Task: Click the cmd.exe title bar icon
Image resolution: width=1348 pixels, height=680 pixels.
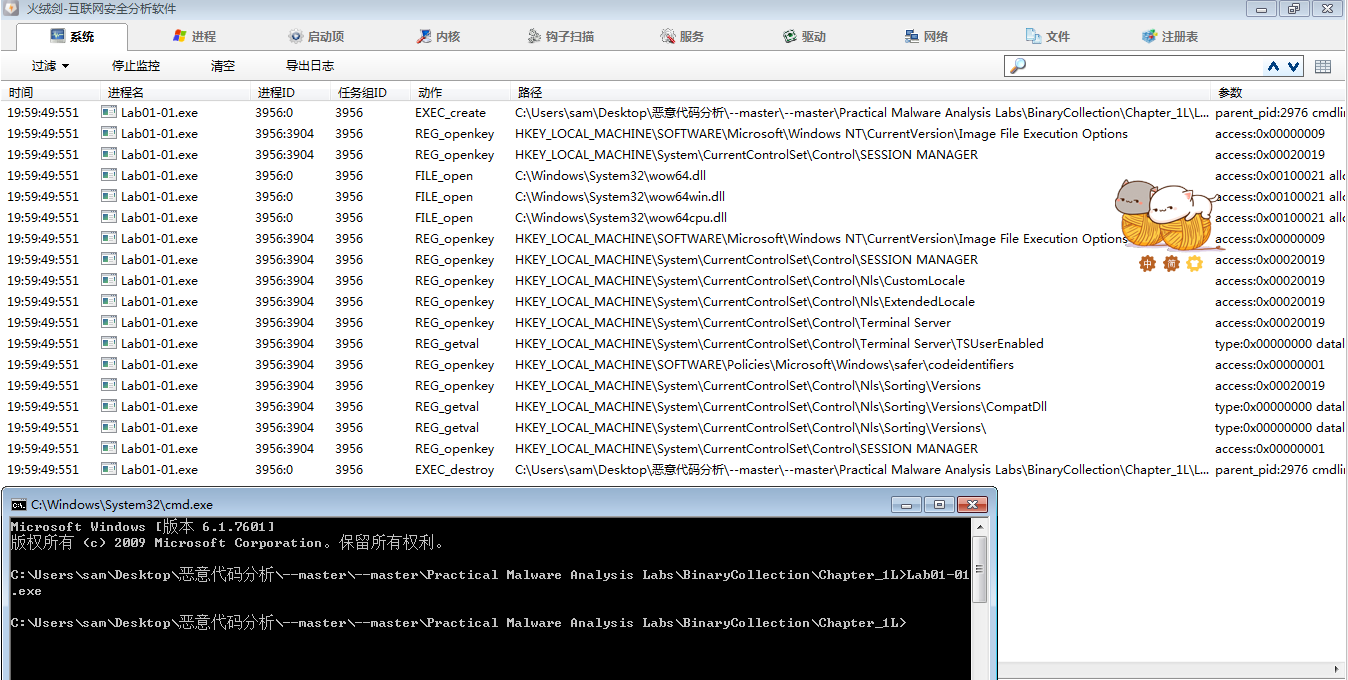Action: point(19,505)
